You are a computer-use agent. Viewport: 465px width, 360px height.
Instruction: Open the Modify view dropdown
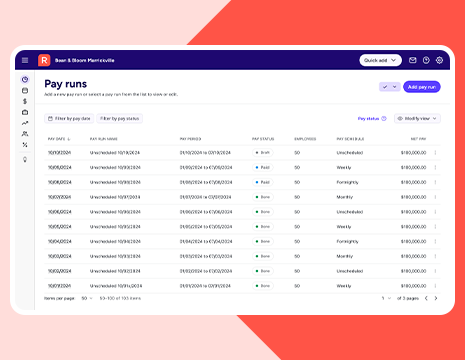point(417,118)
